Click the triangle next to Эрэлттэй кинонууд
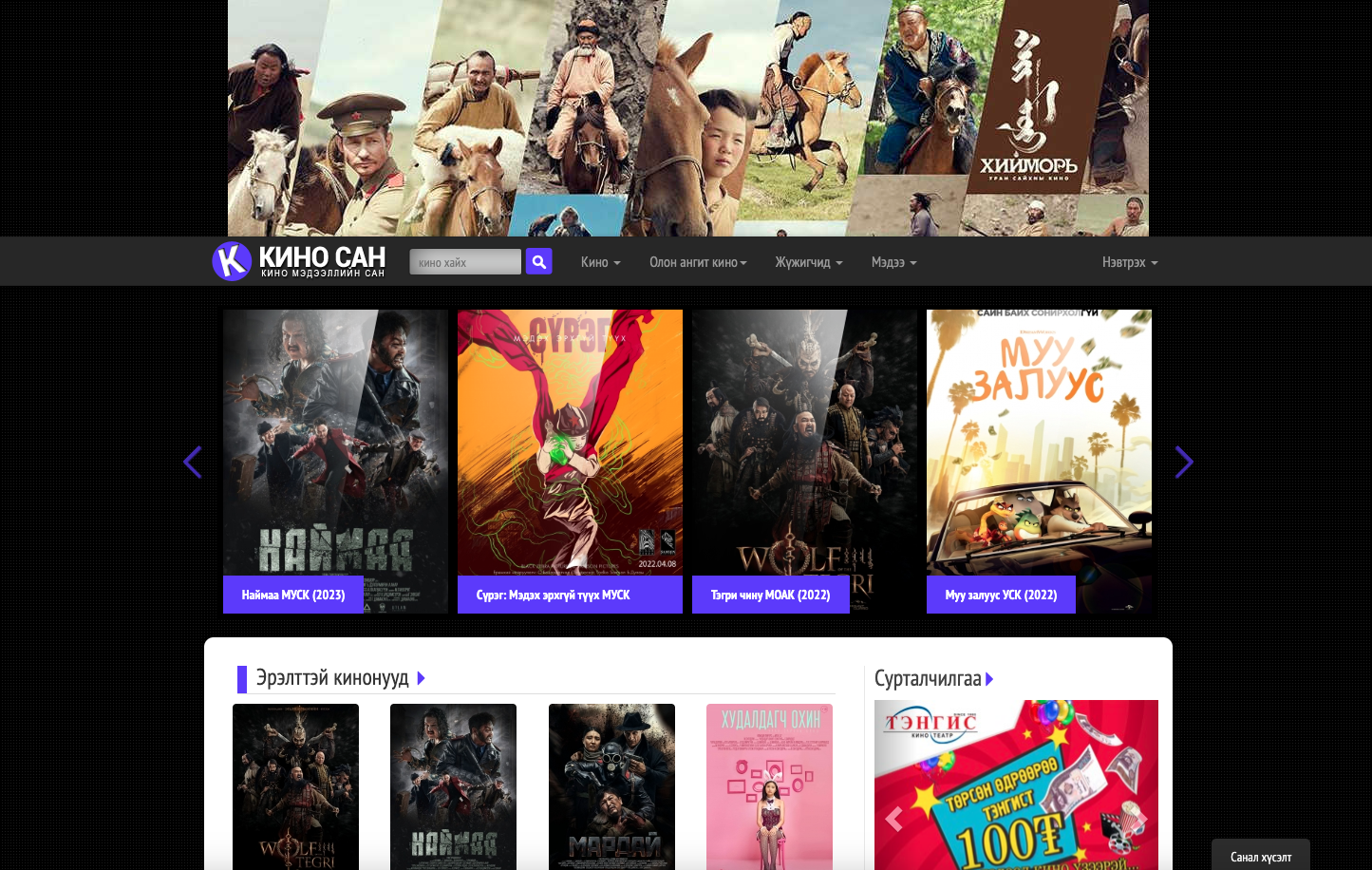 422,678
